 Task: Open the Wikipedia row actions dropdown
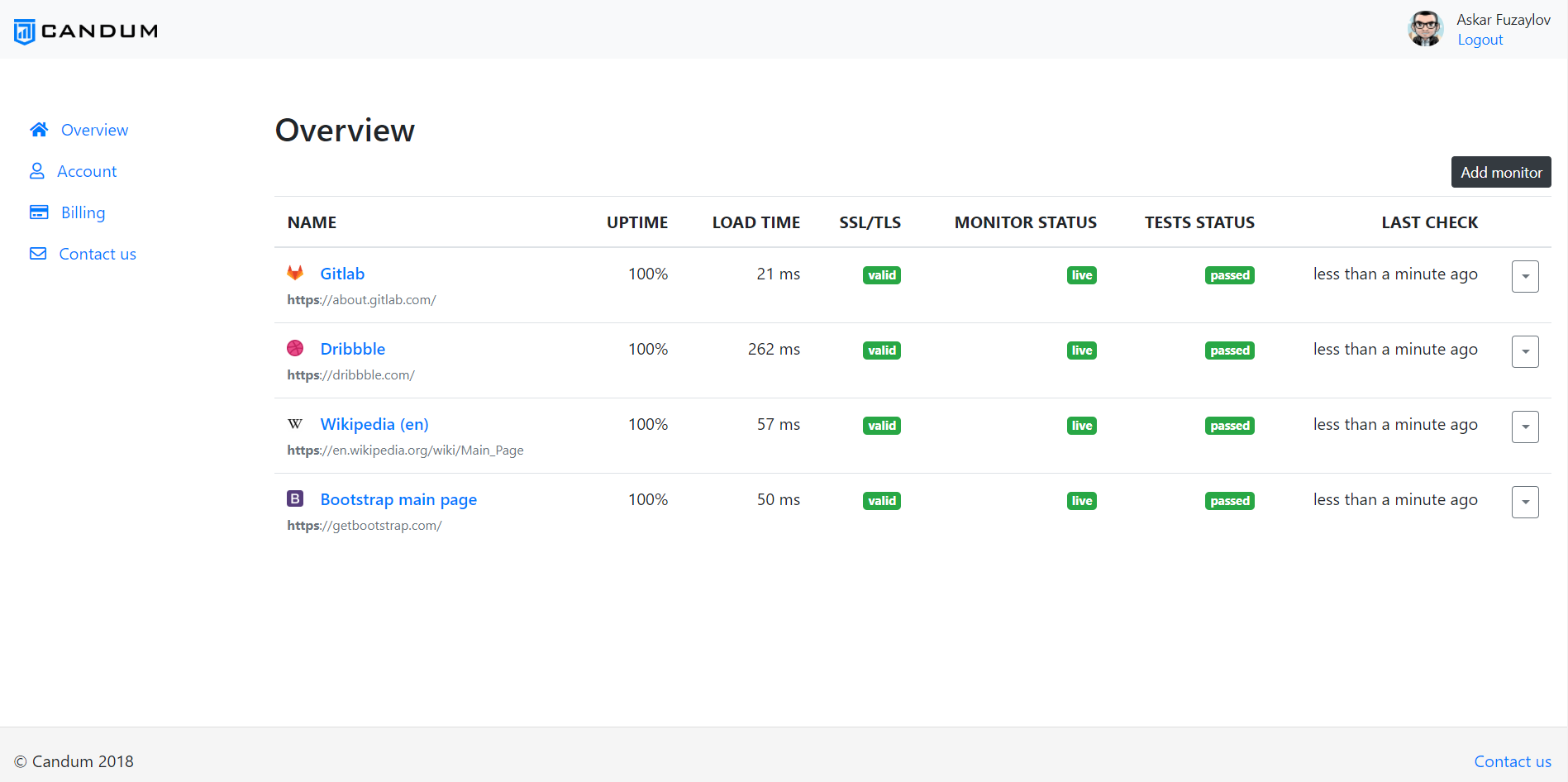click(x=1525, y=427)
